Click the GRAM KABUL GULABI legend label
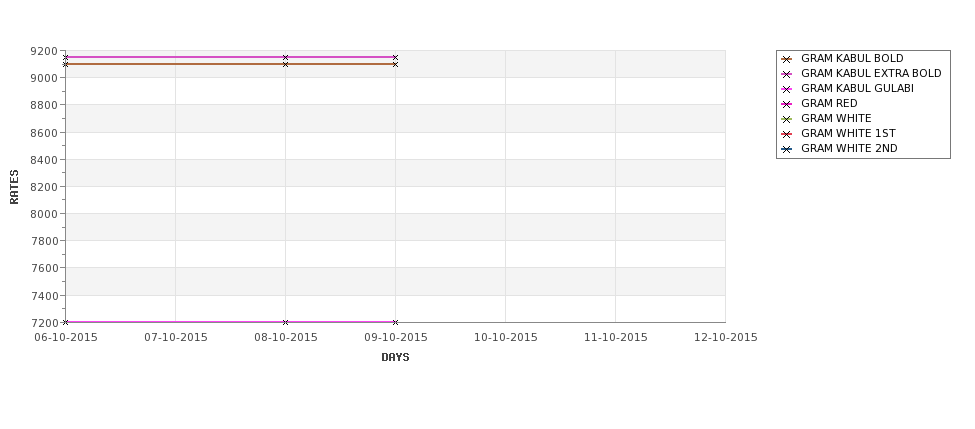 click(x=857, y=88)
